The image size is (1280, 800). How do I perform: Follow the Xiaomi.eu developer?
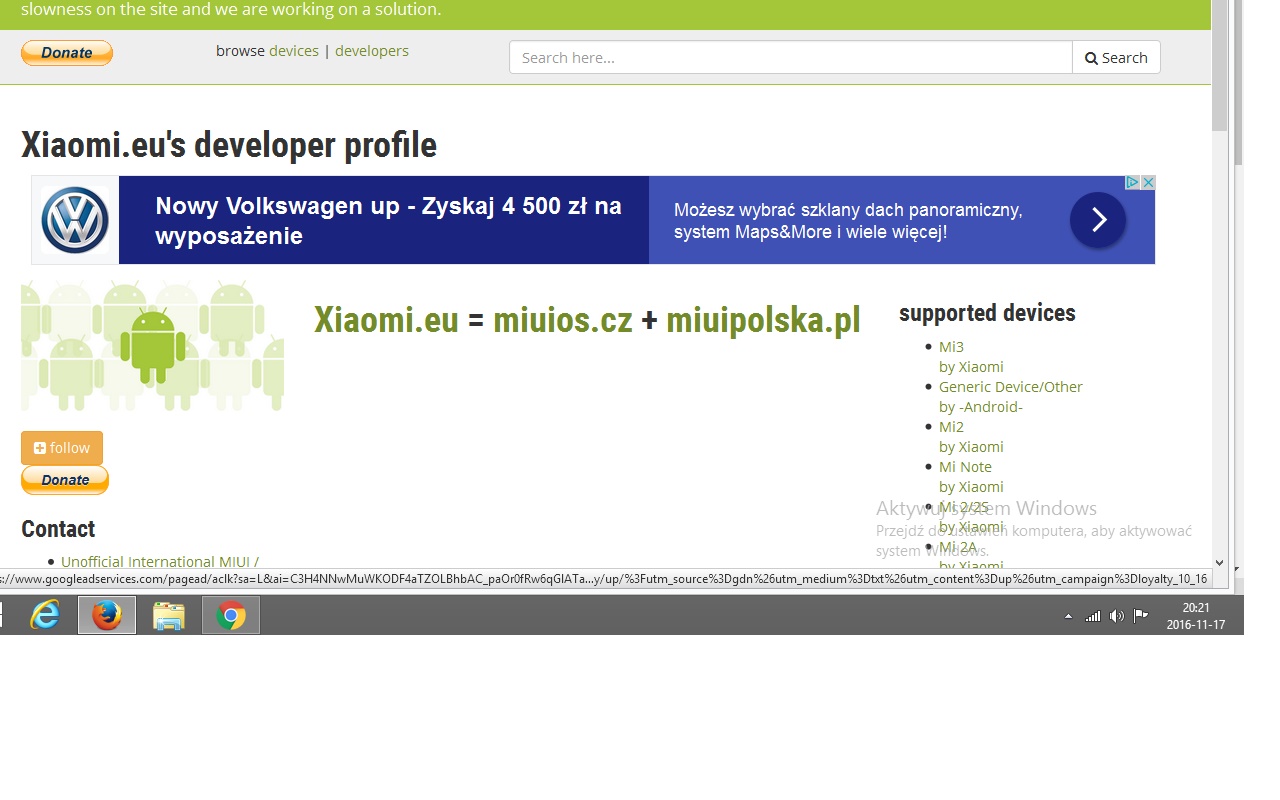pyautogui.click(x=62, y=448)
